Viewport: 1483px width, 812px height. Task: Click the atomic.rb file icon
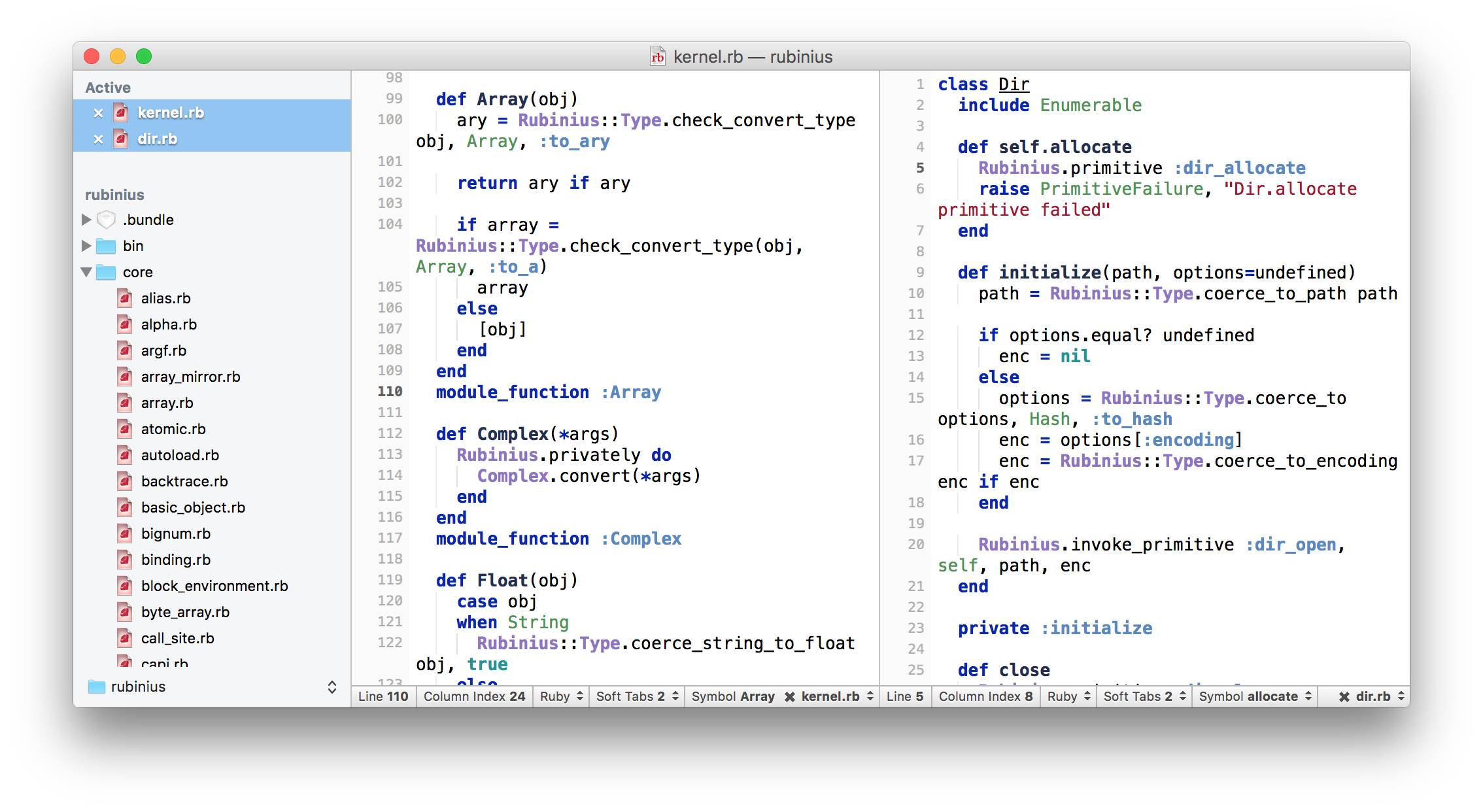point(125,429)
